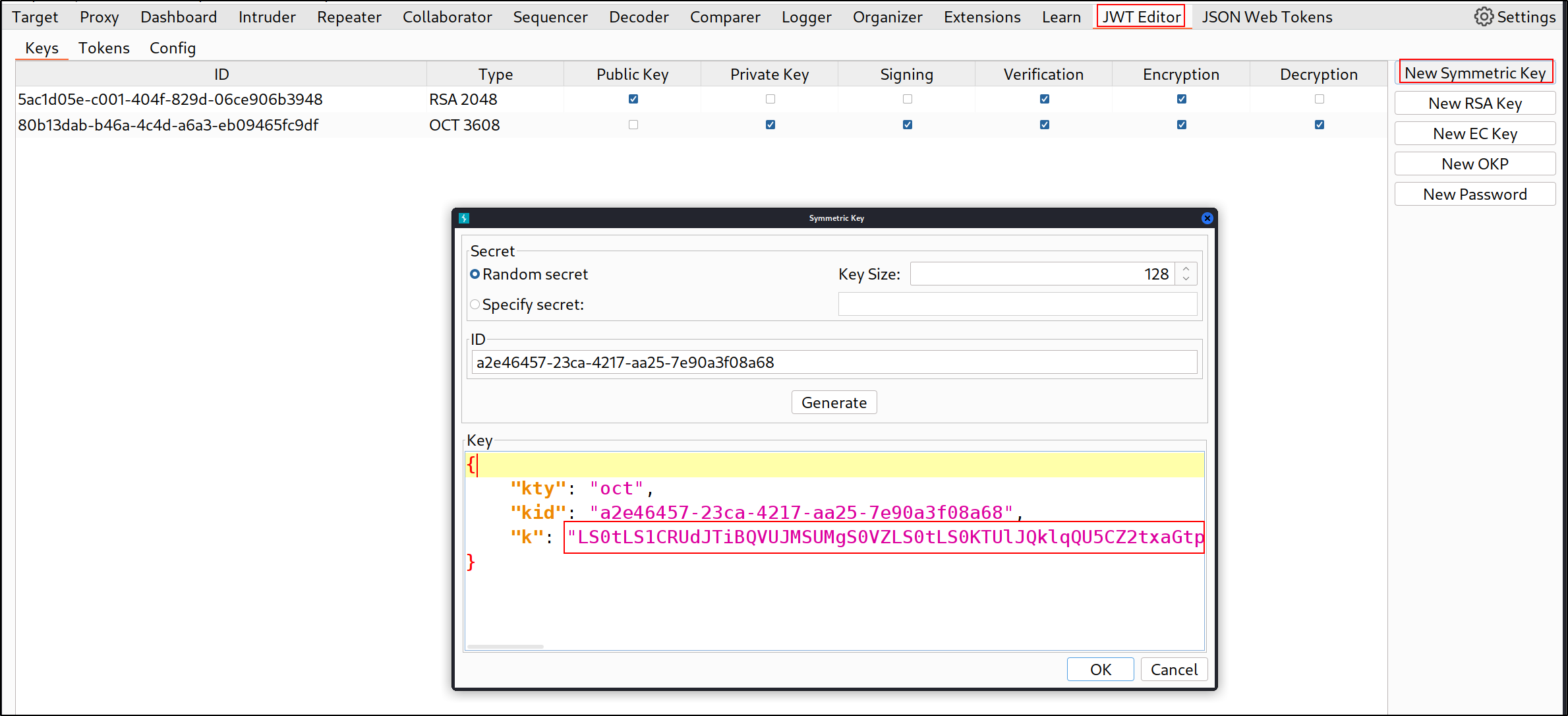Decrease Key Size using the down stepper arrow
The height and width of the screenshot is (716, 1568).
point(1186,278)
